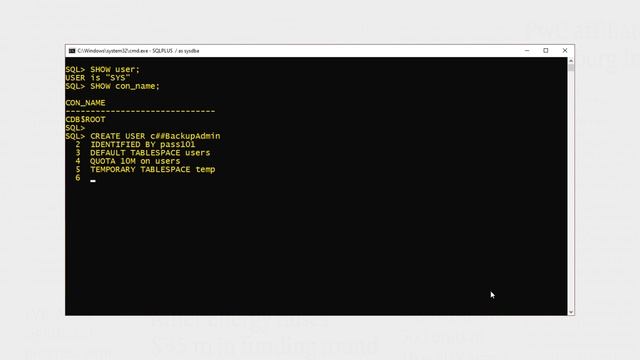Click the window title text SQLPLUS / as sysdba
Image resolution: width=640 pixels, height=360 pixels.
pyautogui.click(x=176, y=51)
